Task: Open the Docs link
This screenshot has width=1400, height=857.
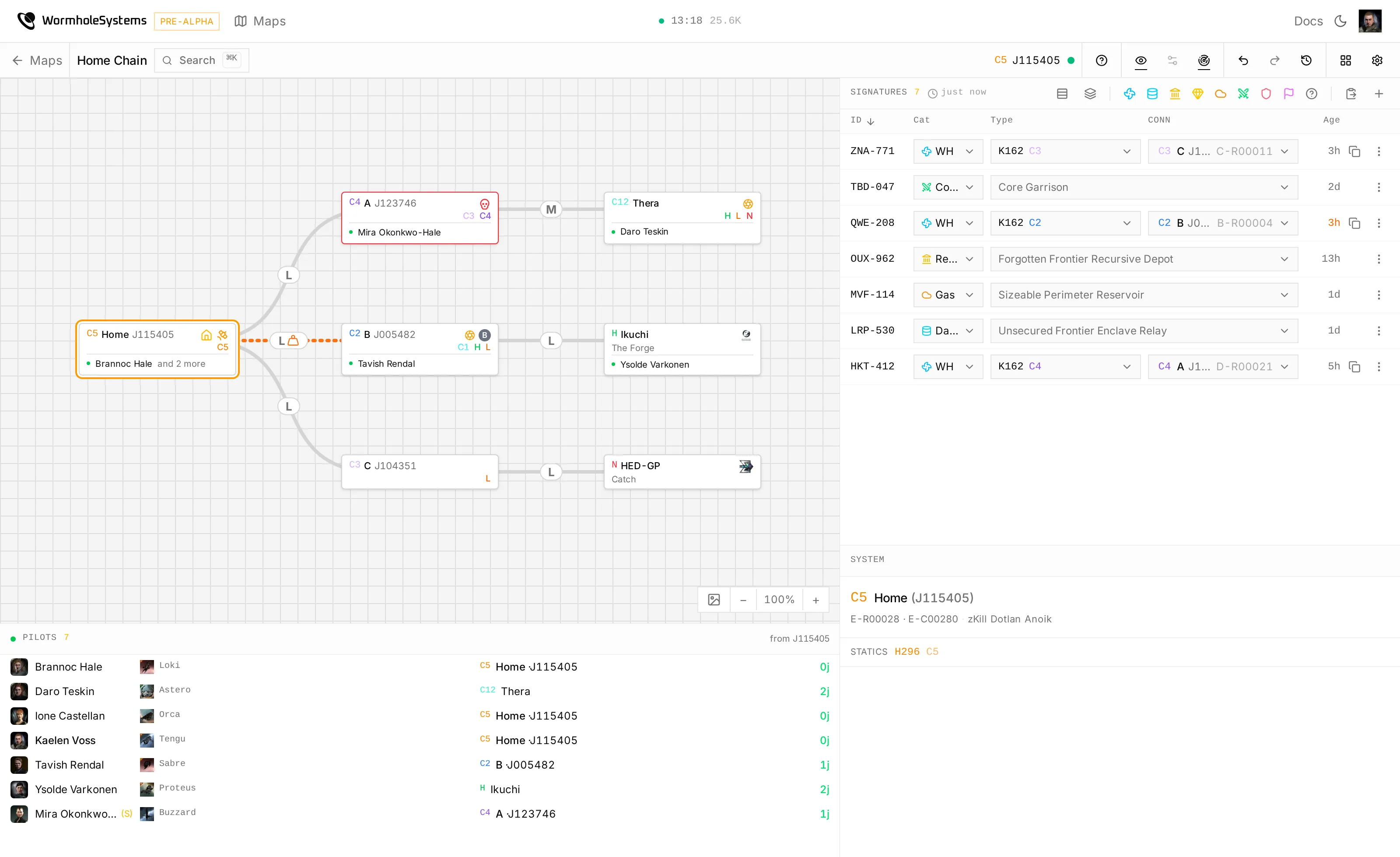Action: click(x=1308, y=21)
